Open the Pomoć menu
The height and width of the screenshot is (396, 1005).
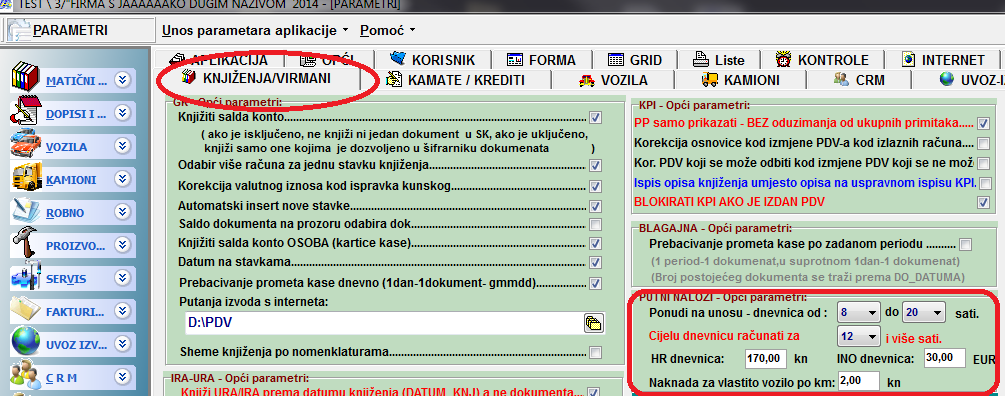point(388,30)
